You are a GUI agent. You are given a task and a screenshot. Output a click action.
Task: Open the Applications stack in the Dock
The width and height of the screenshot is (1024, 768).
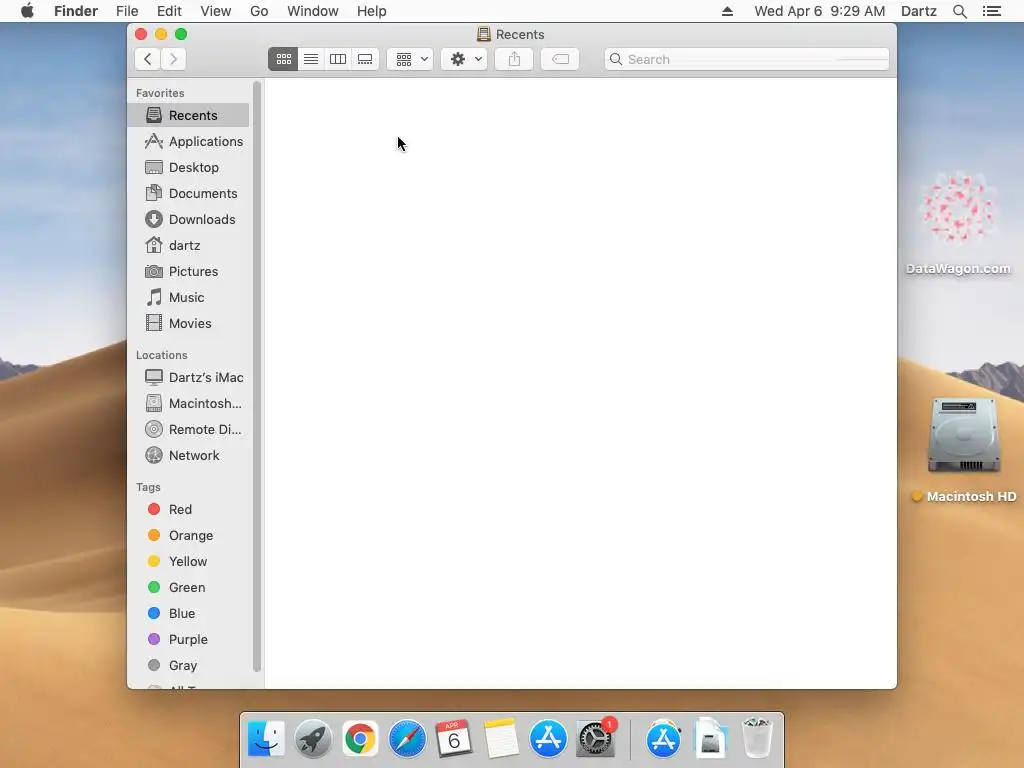[x=664, y=739]
